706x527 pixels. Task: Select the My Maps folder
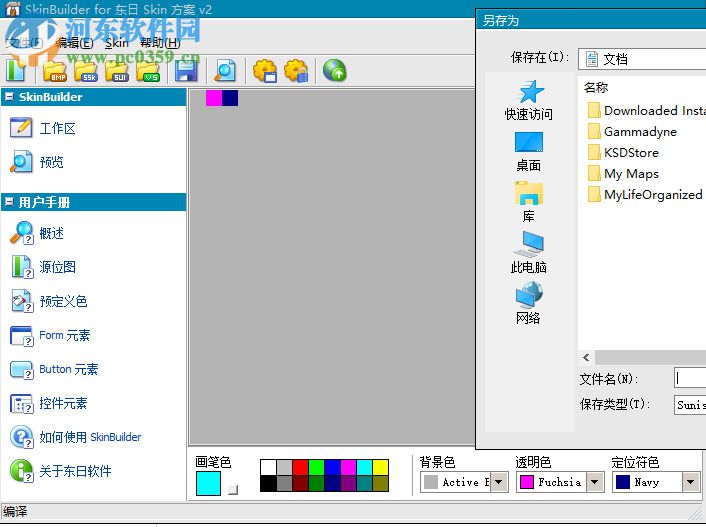tap(623, 174)
